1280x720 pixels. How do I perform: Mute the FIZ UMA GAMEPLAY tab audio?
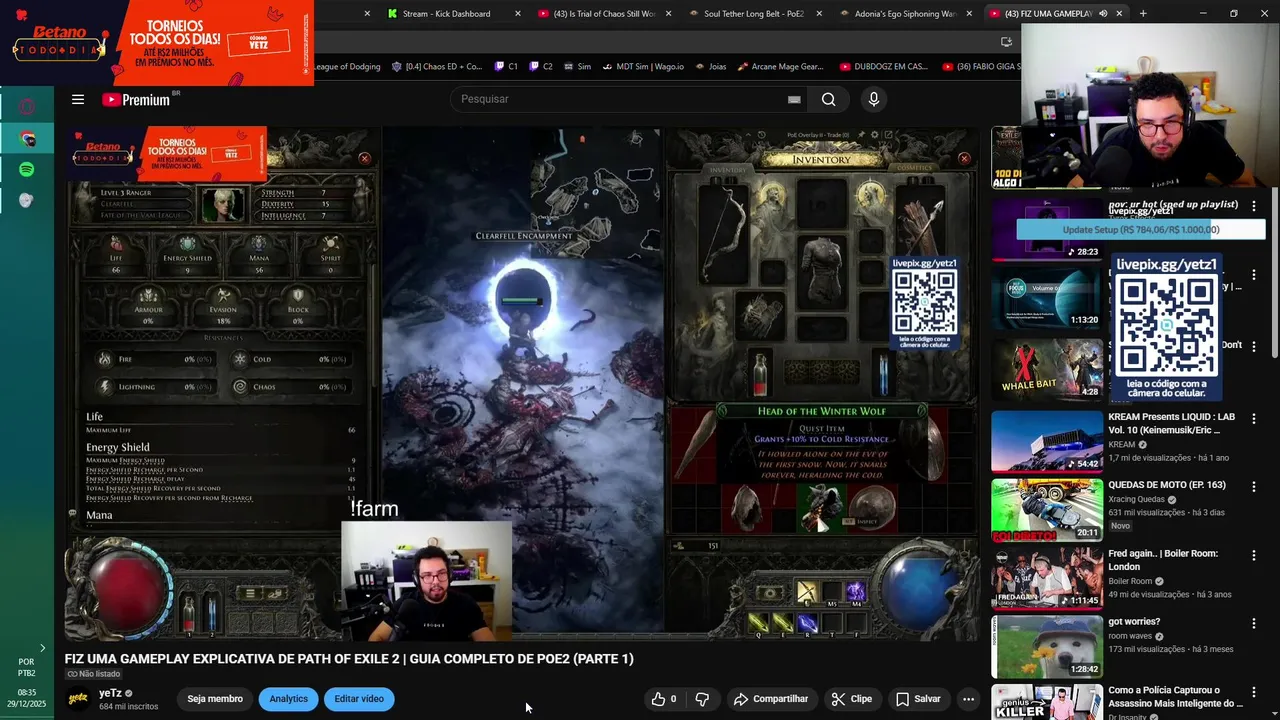click(1103, 13)
